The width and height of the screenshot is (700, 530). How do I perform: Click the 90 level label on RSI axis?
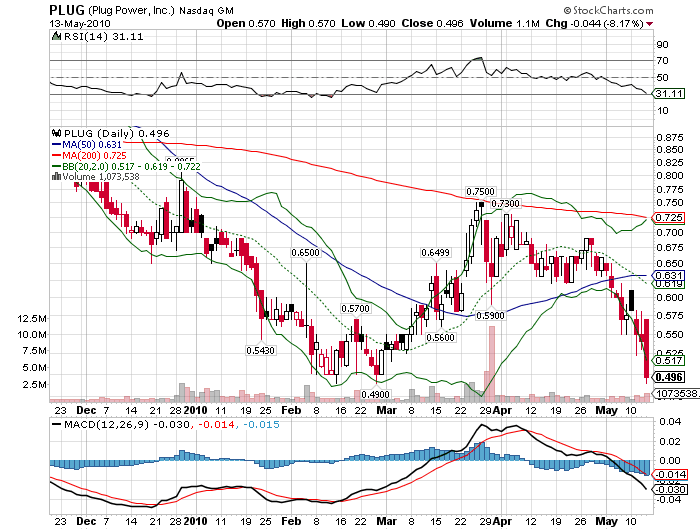coord(662,44)
